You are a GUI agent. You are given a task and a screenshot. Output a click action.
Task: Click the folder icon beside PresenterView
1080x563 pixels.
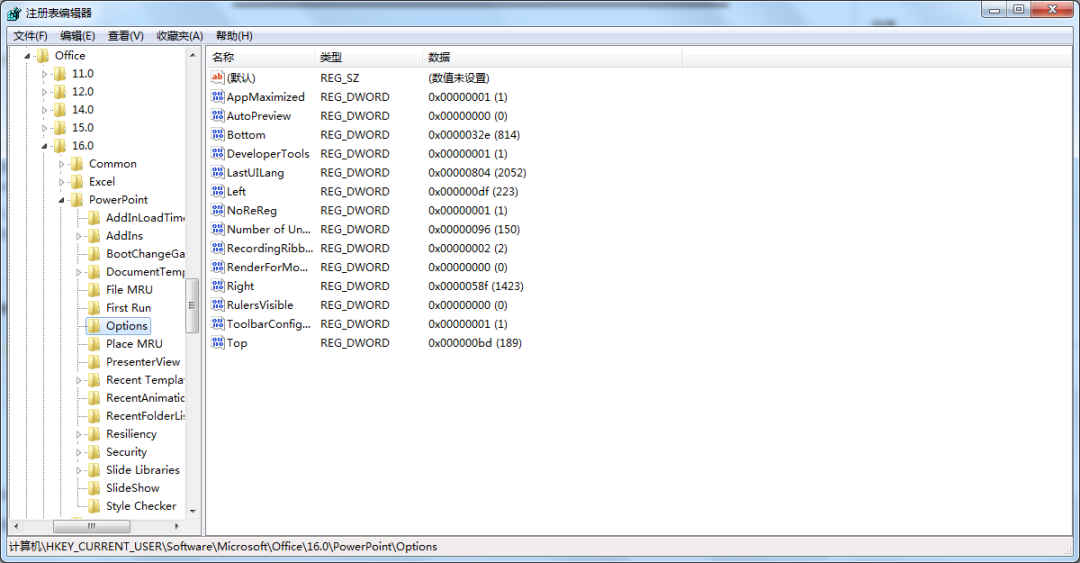pyautogui.click(x=94, y=362)
